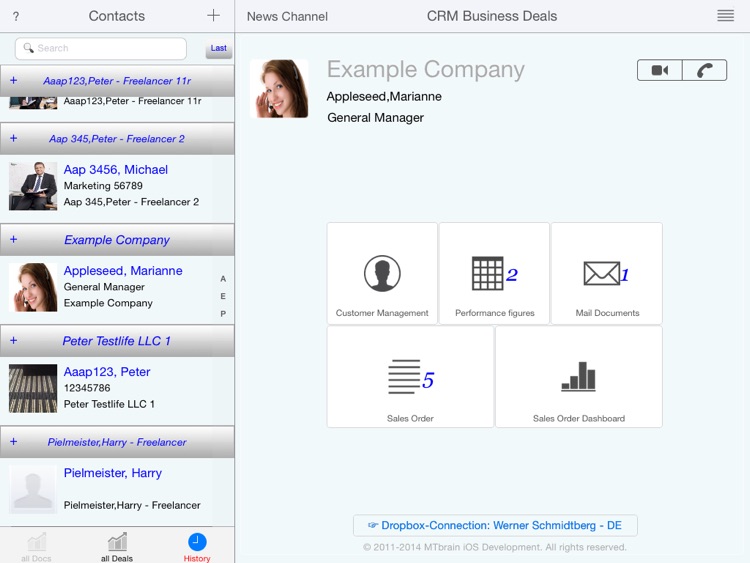This screenshot has width=750, height=563.
Task: Switch to the all Docs tab
Action: coord(36,547)
